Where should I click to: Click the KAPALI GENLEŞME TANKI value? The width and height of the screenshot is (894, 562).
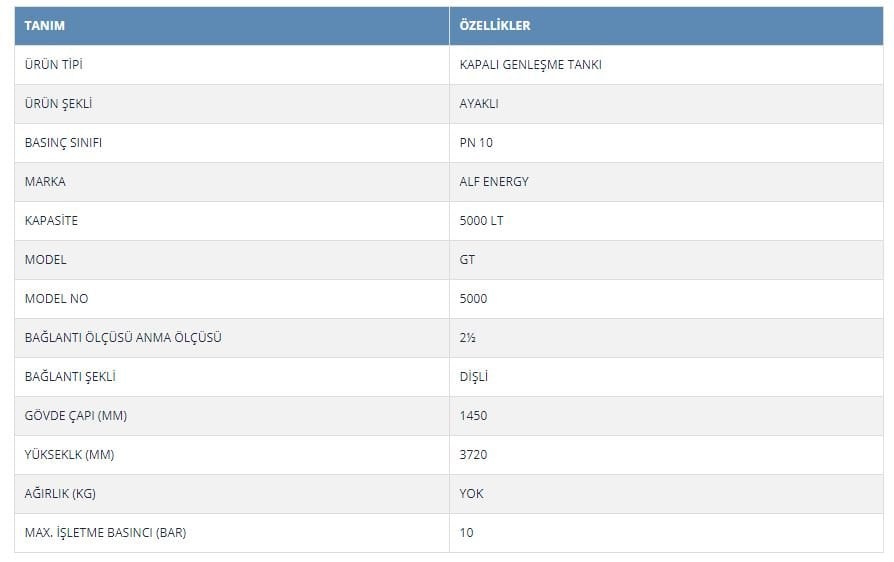(530, 65)
